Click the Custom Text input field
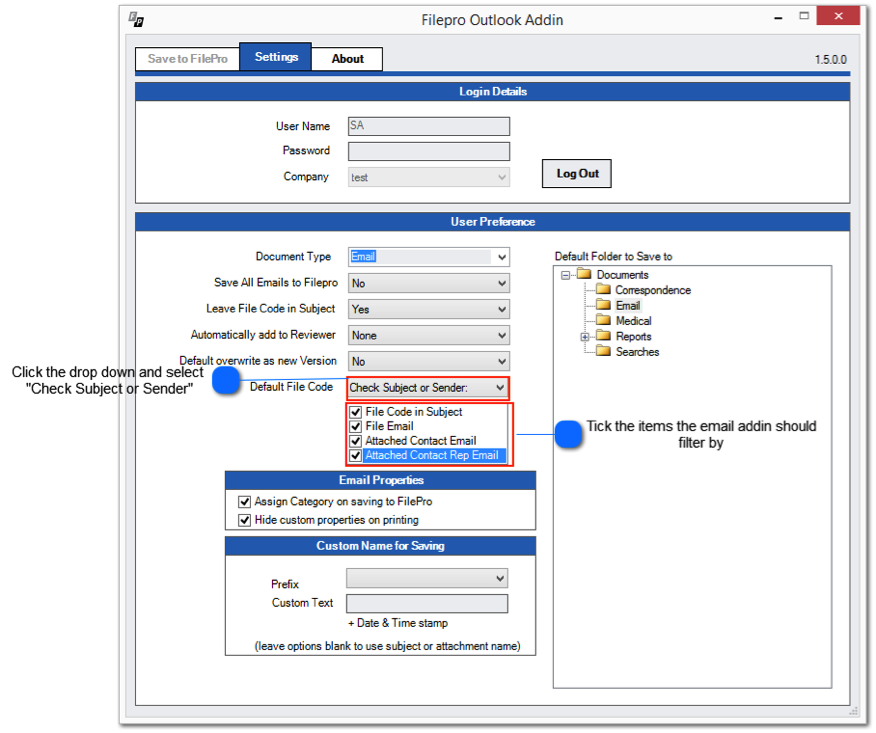 click(427, 603)
